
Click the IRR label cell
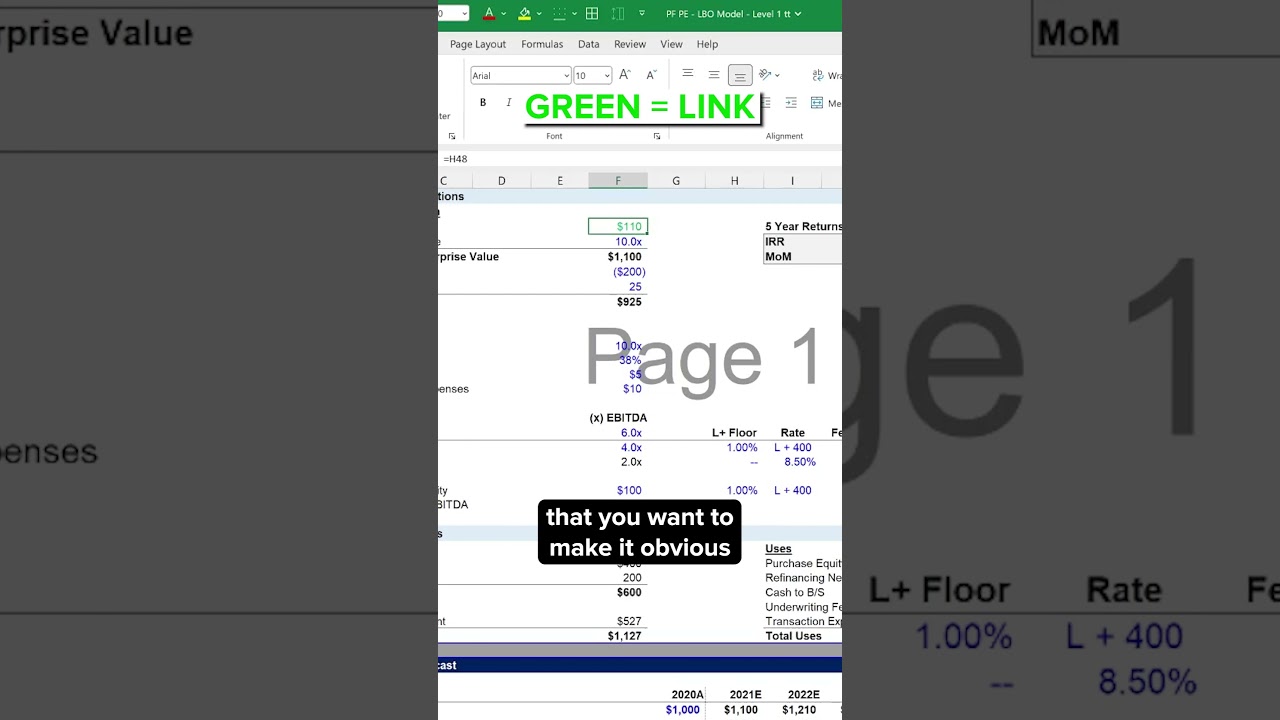pyautogui.click(x=775, y=242)
